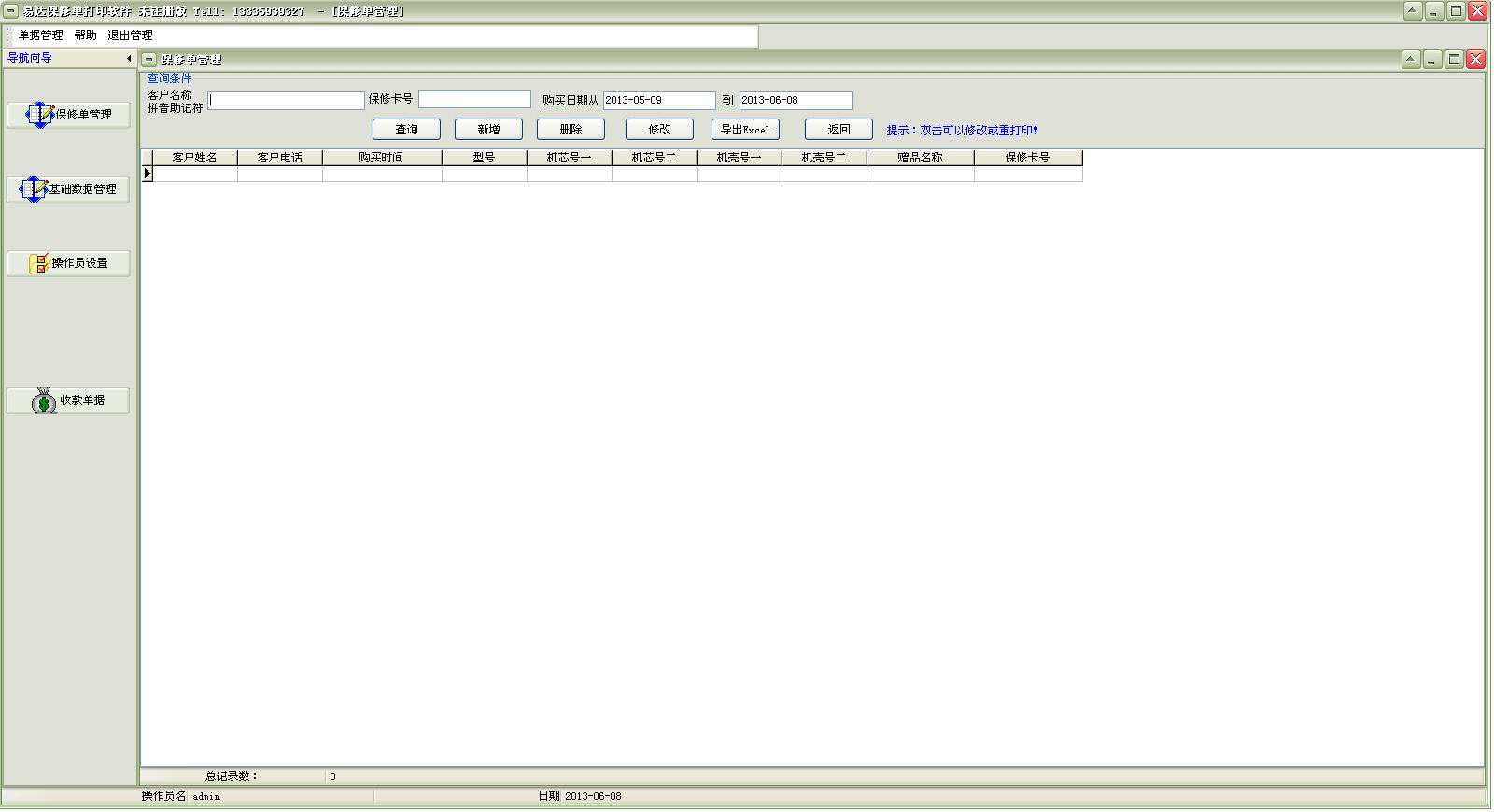Viewport: 1494px width, 812px height.
Task: Click the 日期 2013-06-08 status bar entry
Action: point(580,796)
